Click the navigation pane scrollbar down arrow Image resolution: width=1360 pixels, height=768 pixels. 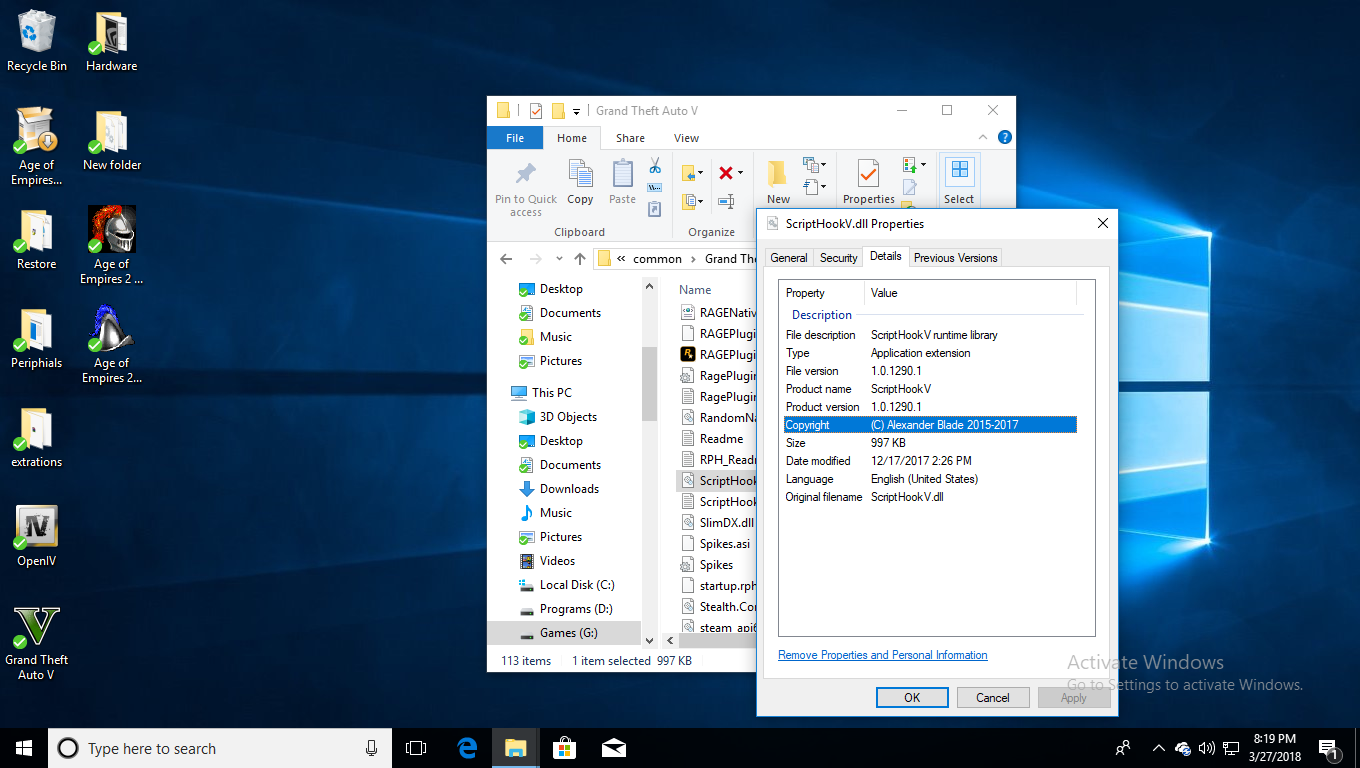pos(649,640)
